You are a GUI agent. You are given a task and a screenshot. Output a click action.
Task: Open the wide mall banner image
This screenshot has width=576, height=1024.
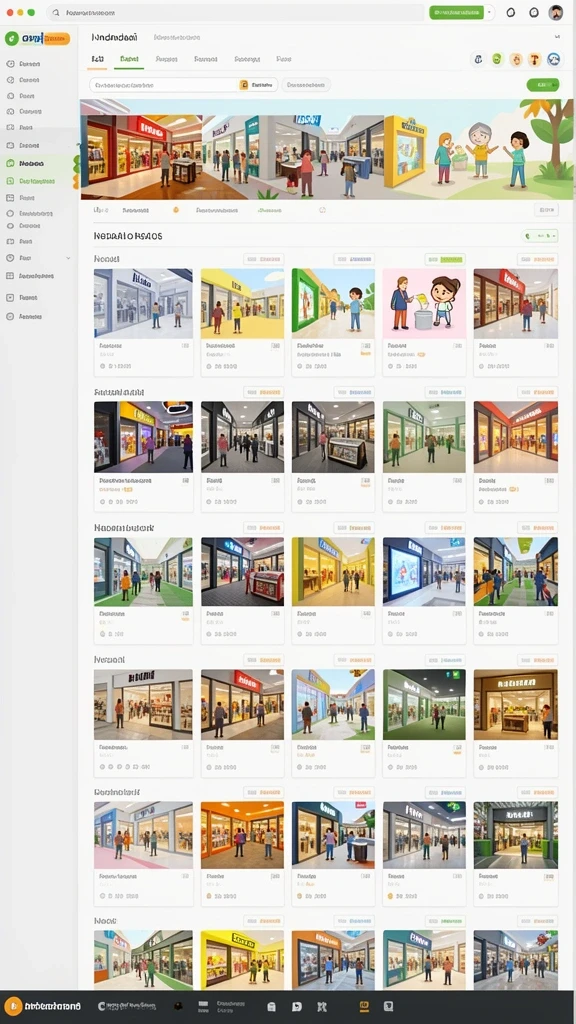[327, 149]
